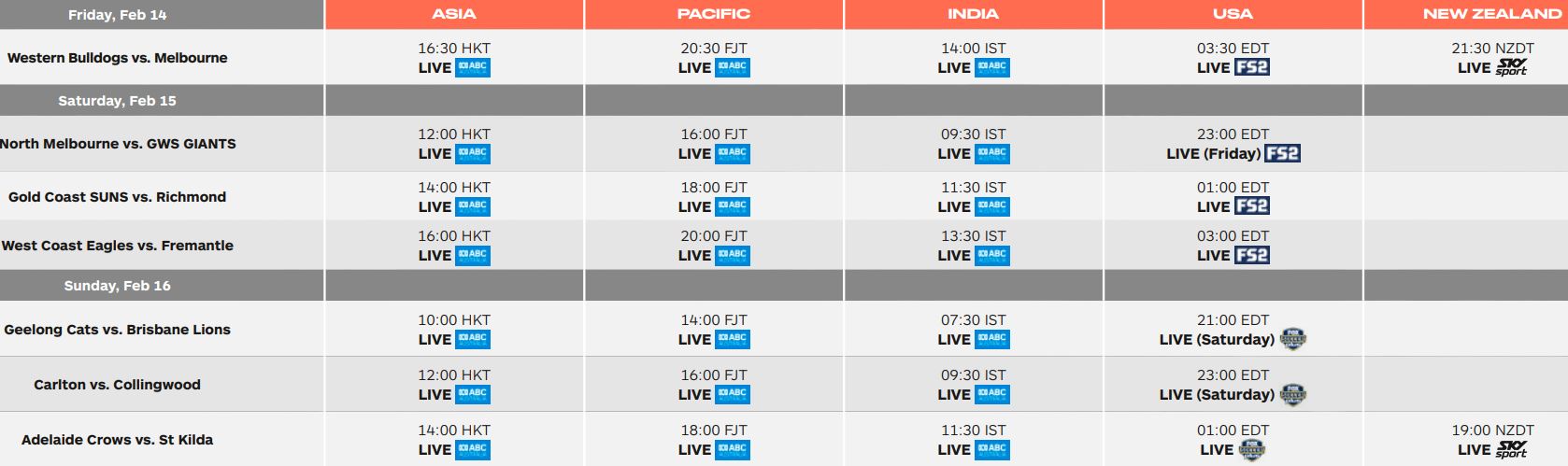This screenshot has height=466, width=1568.
Task: Click the Western Bulldogs vs. Melbourne match
Action: click(117, 58)
